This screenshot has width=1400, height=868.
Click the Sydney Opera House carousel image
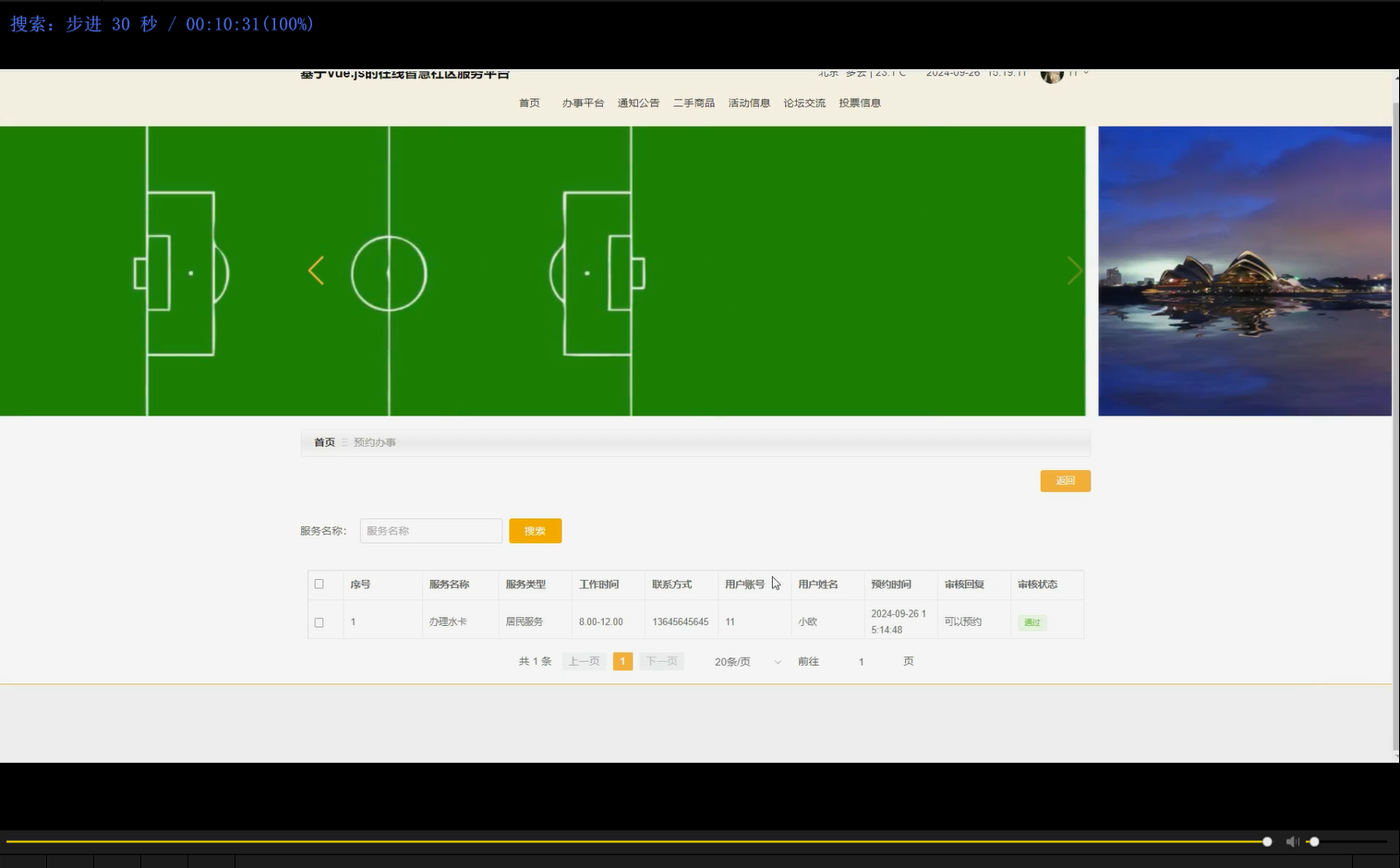point(1245,271)
